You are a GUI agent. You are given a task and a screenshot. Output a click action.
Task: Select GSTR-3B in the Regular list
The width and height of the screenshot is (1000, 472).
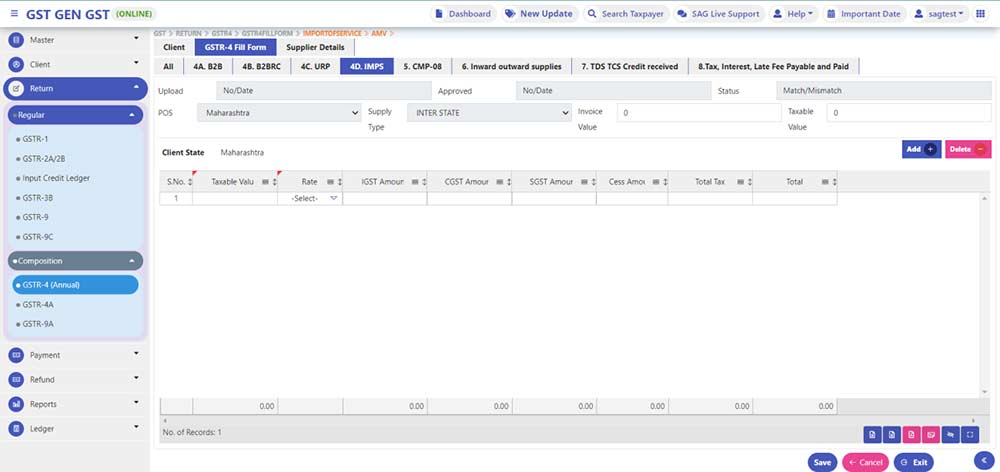click(37, 197)
